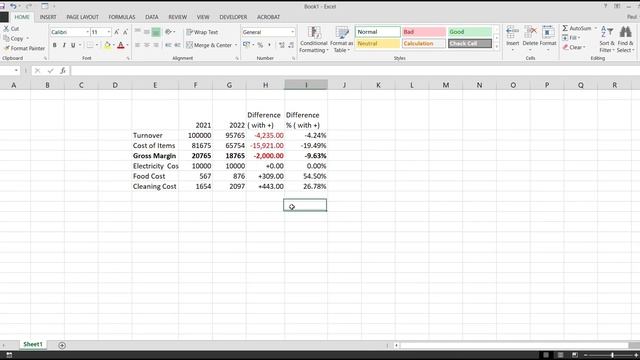Click the Orientation text-angle icon

(x=168, y=32)
